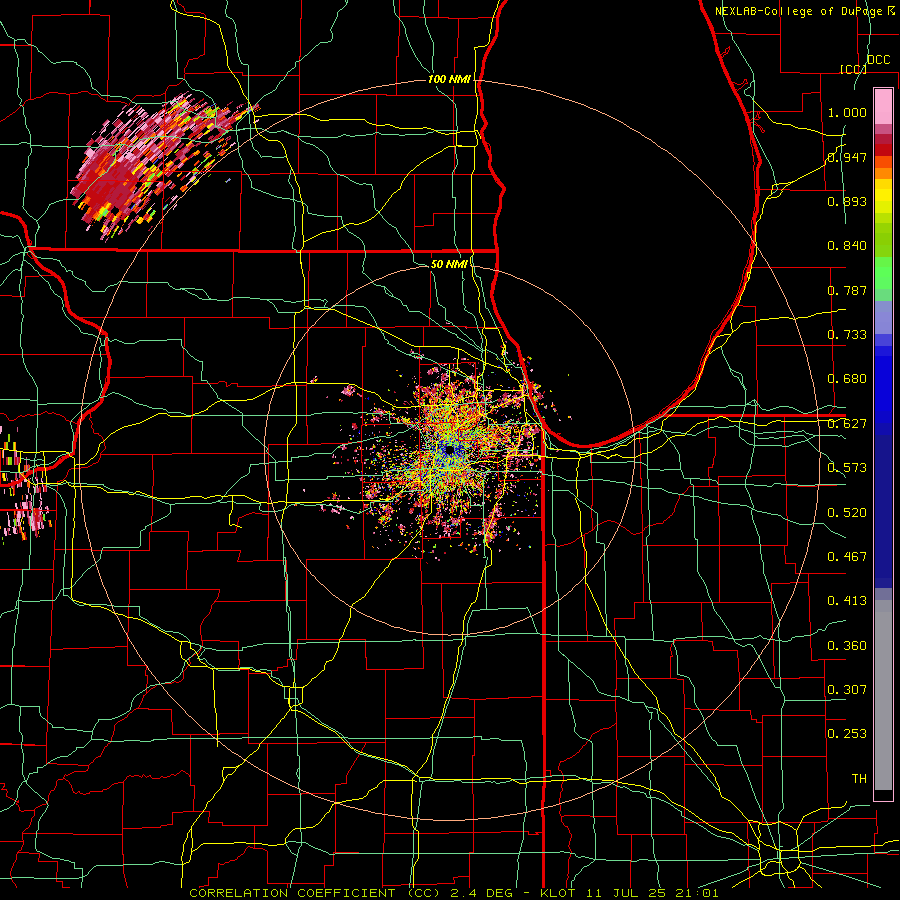The image size is (900, 900).
Task: Click the TH label on scale
Action: click(x=859, y=779)
